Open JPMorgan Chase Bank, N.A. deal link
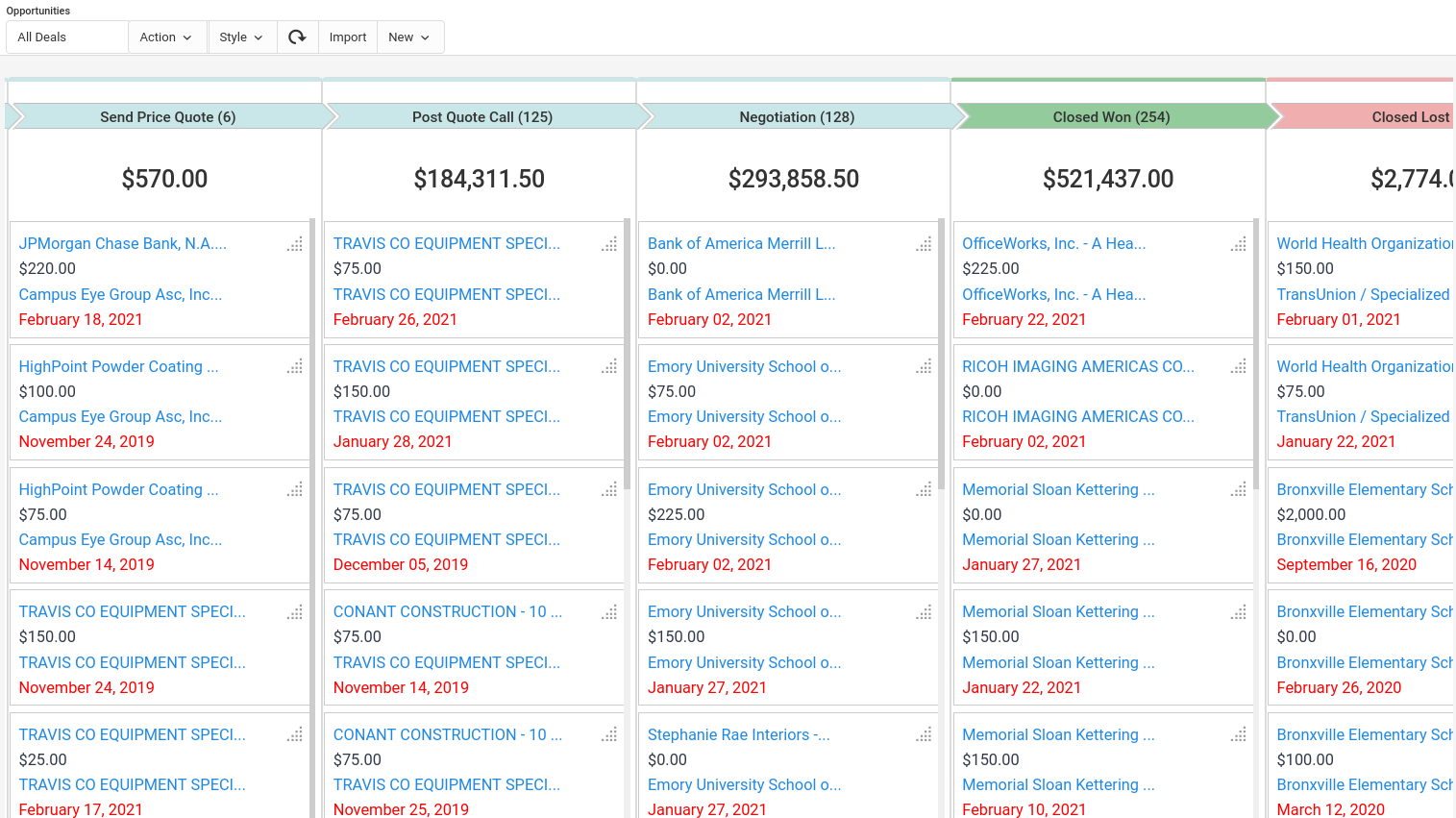The image size is (1456, 818). coord(123,244)
